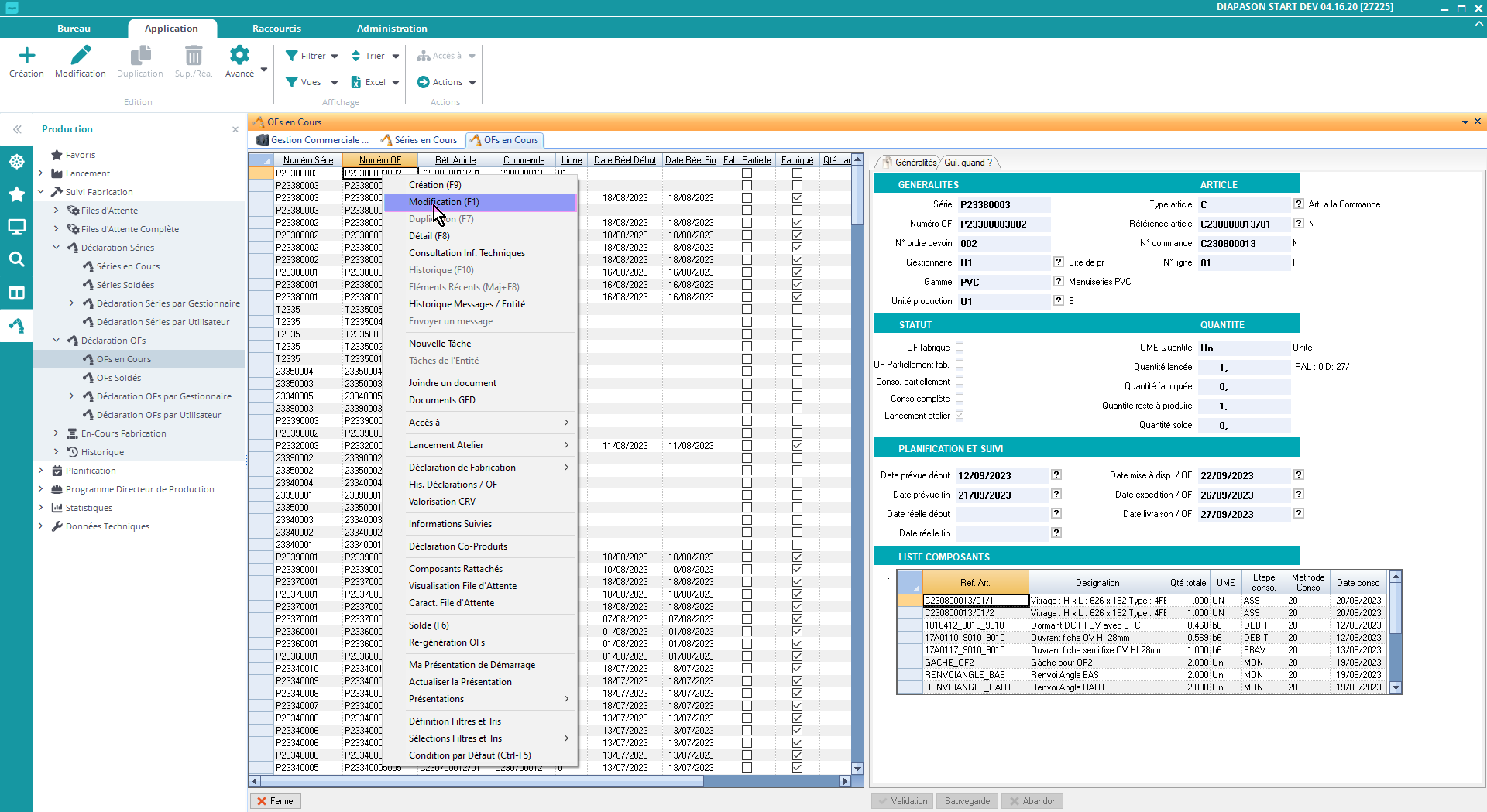1487x812 pixels.
Task: Expand the Planification tree node
Action: tap(41, 471)
